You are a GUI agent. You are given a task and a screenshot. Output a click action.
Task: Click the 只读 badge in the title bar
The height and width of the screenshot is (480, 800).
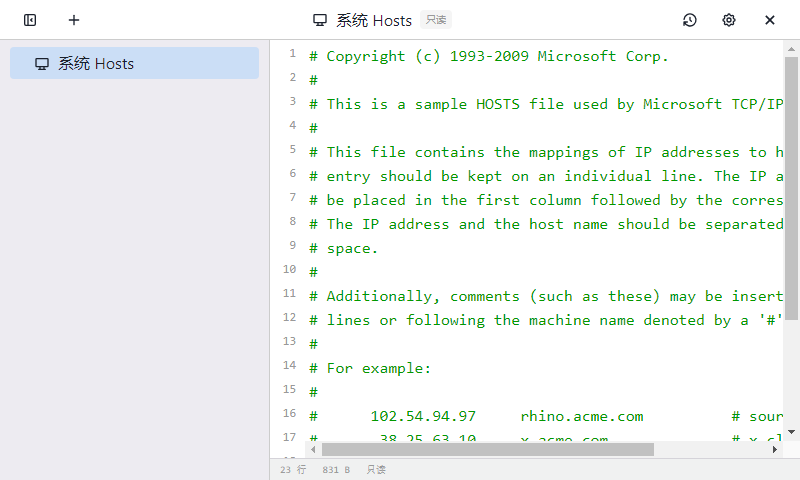tap(435, 20)
